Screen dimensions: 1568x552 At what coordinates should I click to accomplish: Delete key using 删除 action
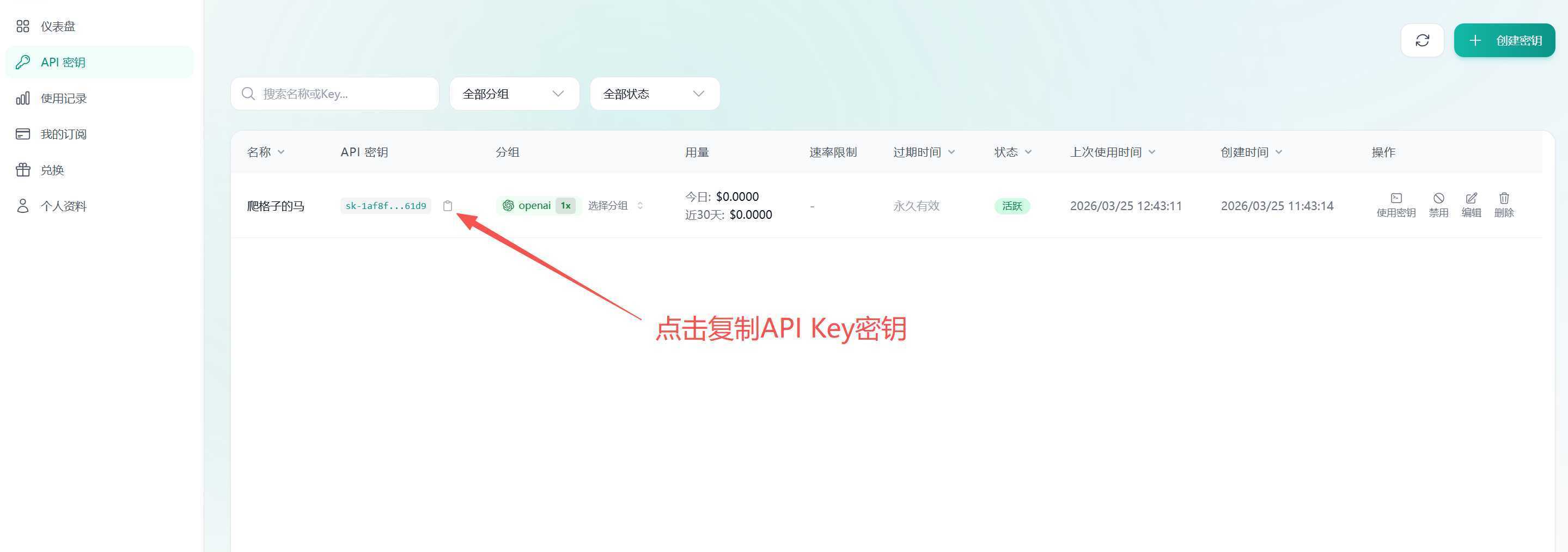pos(1505,204)
